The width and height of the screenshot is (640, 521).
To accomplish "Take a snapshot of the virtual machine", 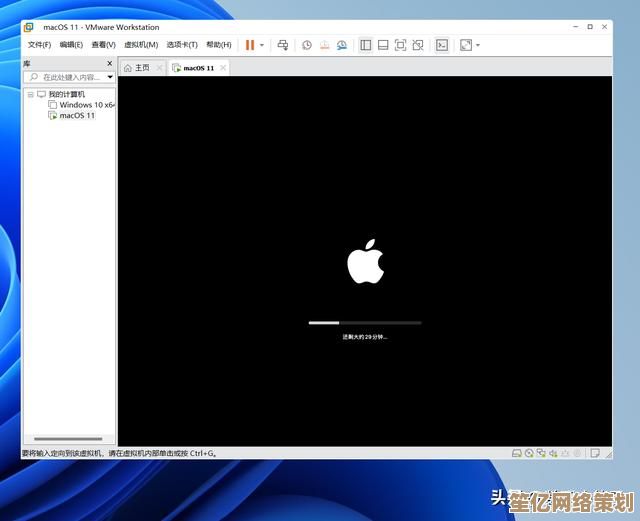I will (x=307, y=45).
